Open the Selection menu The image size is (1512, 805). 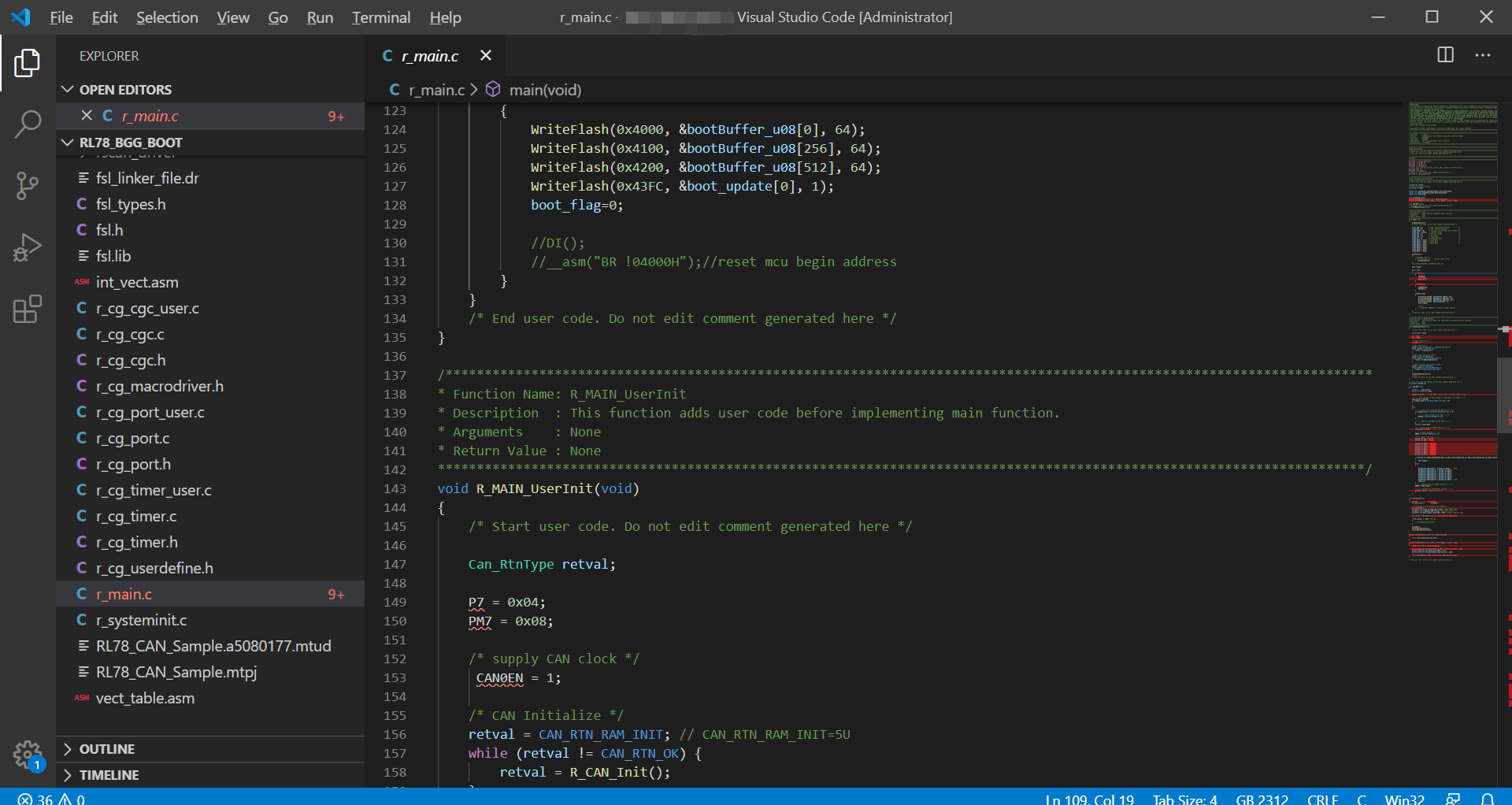click(167, 17)
